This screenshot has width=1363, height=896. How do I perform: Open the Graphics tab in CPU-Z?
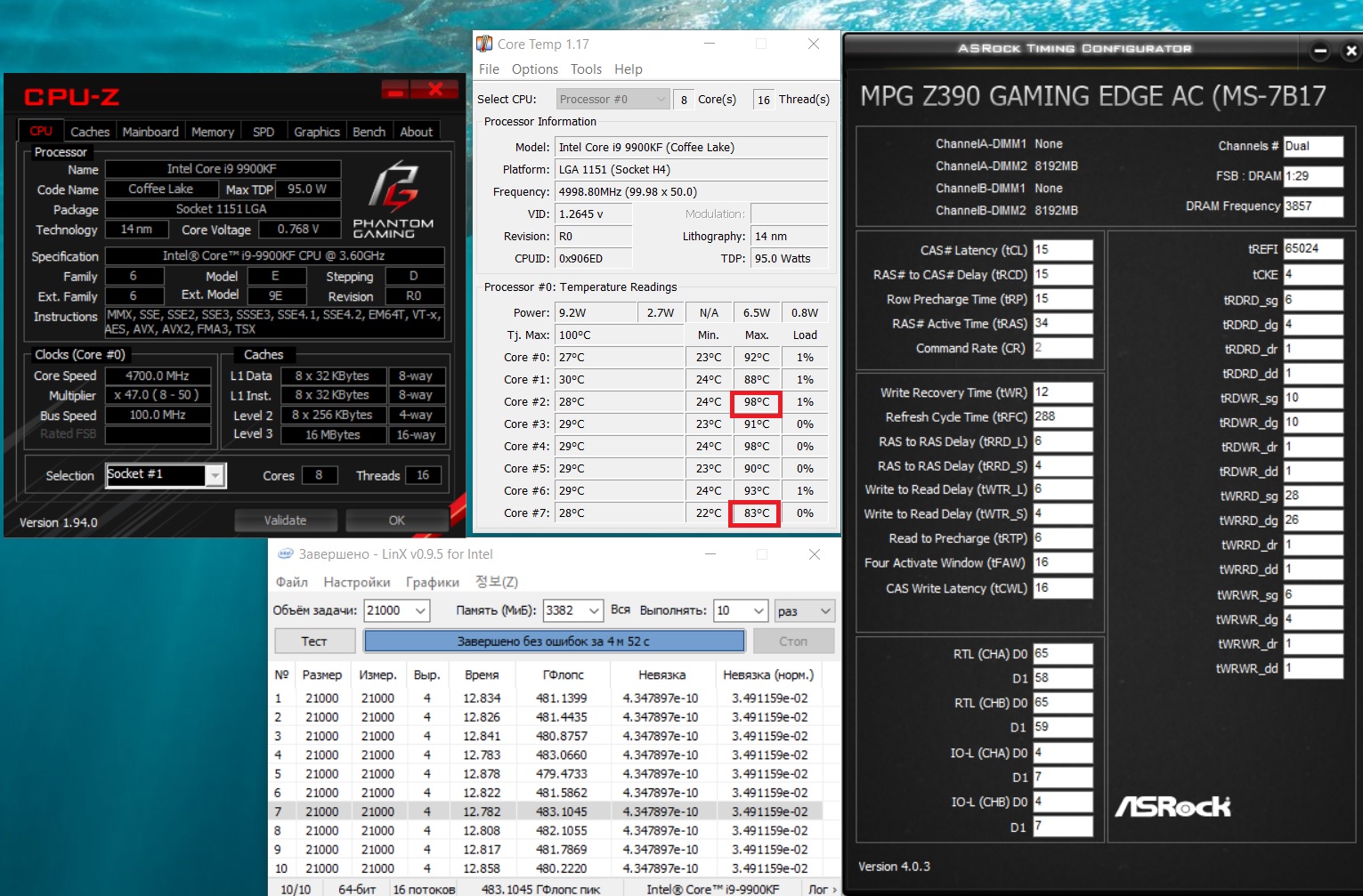pyautogui.click(x=317, y=132)
